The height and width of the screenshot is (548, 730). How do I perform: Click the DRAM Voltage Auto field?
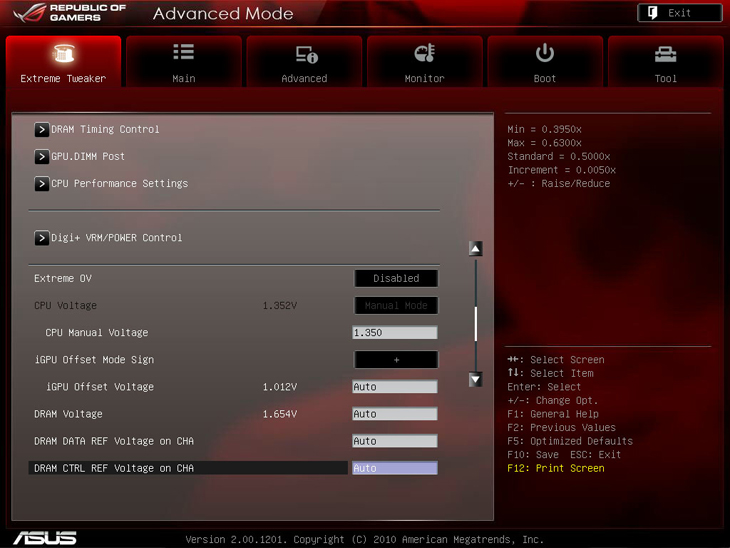click(x=394, y=414)
